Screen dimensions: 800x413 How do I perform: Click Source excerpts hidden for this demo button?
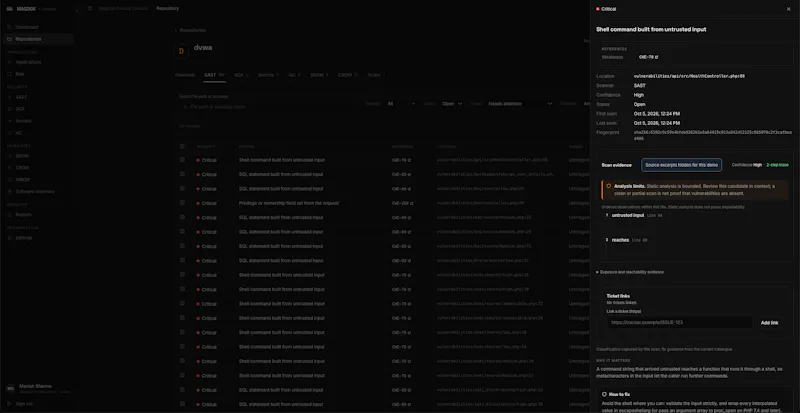681,165
